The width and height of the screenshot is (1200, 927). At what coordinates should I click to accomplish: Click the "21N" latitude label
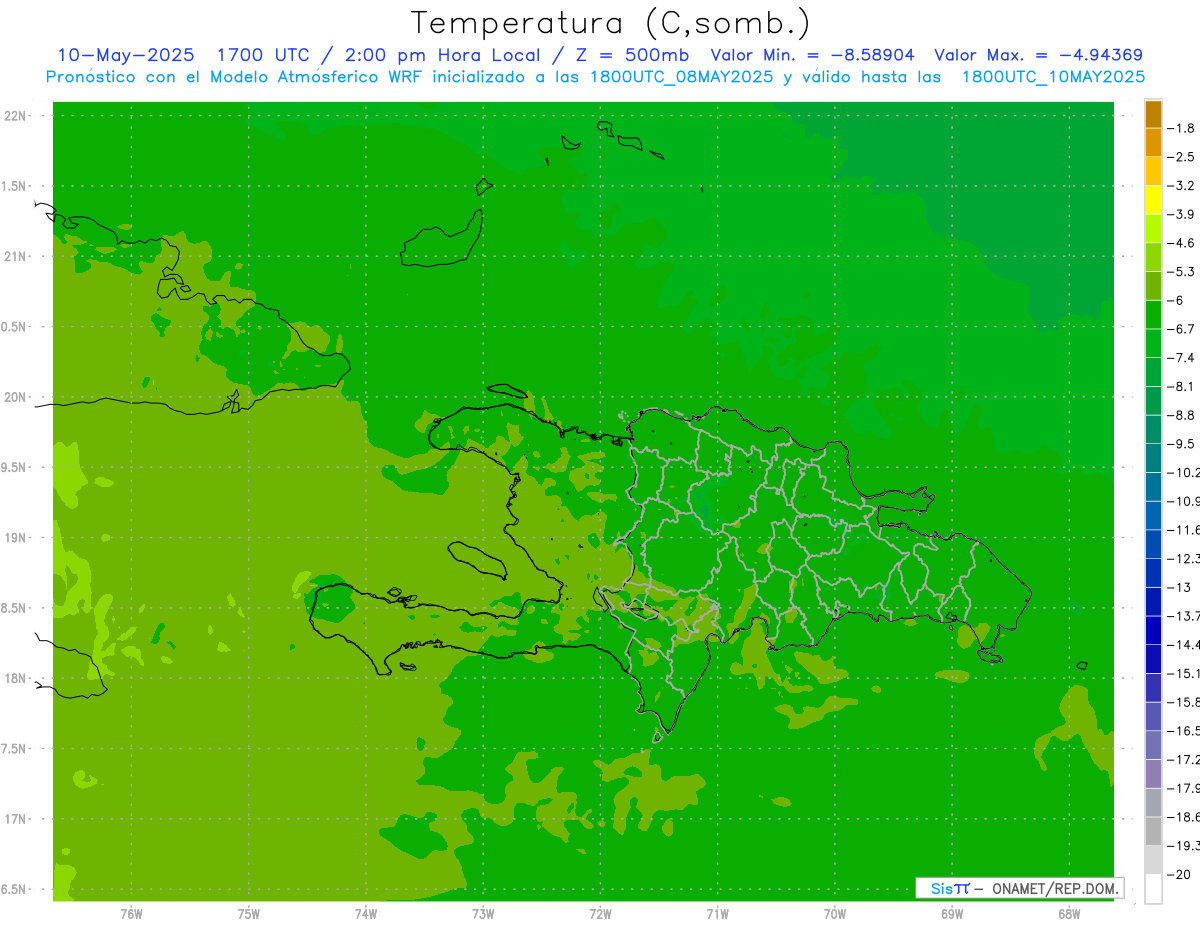pos(15,257)
